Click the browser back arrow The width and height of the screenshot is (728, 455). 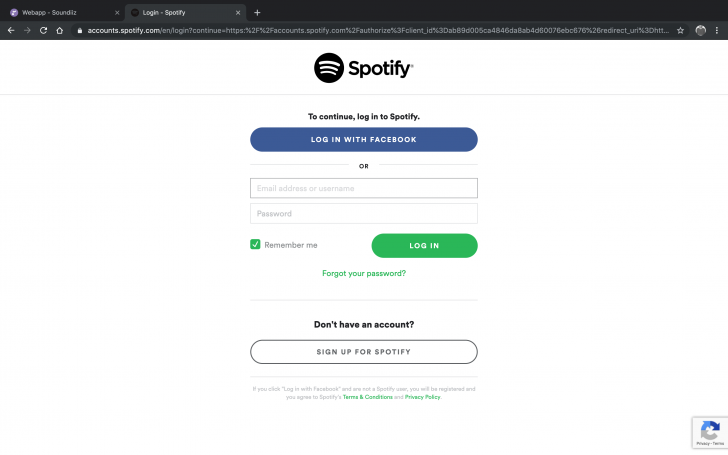11,30
